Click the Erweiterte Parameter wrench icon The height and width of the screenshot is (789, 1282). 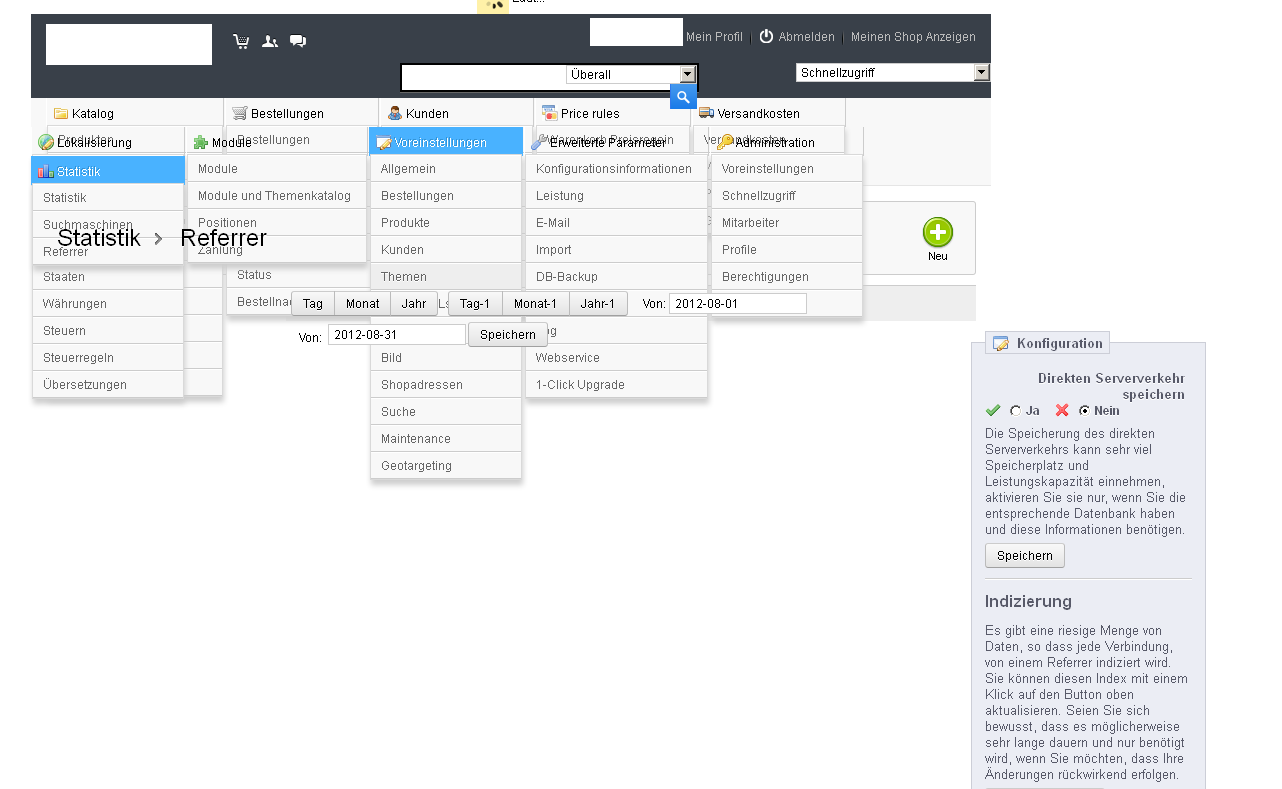[x=538, y=142]
